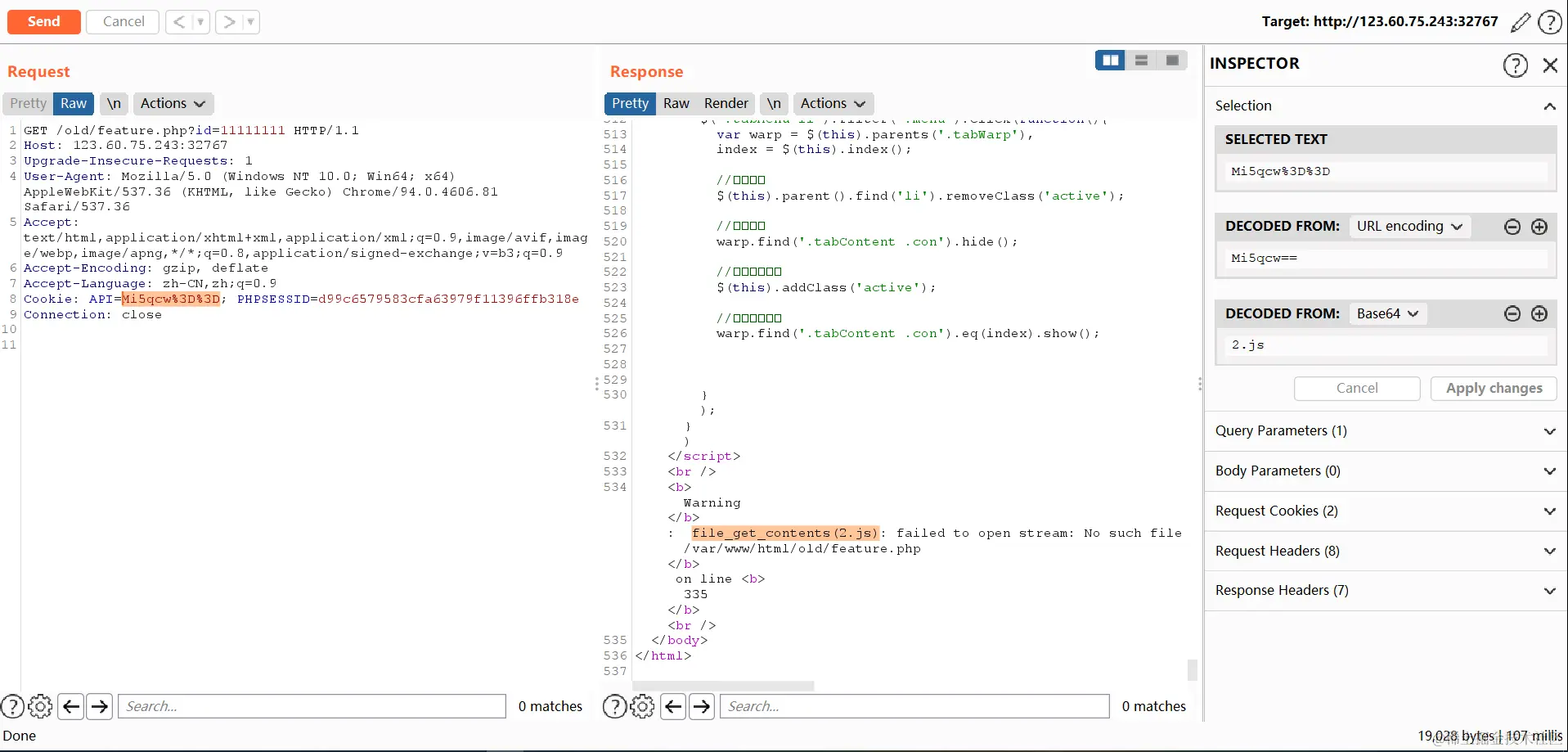This screenshot has height=752, width=1568.
Task: Toggle request newline display \n button
Action: pos(114,104)
